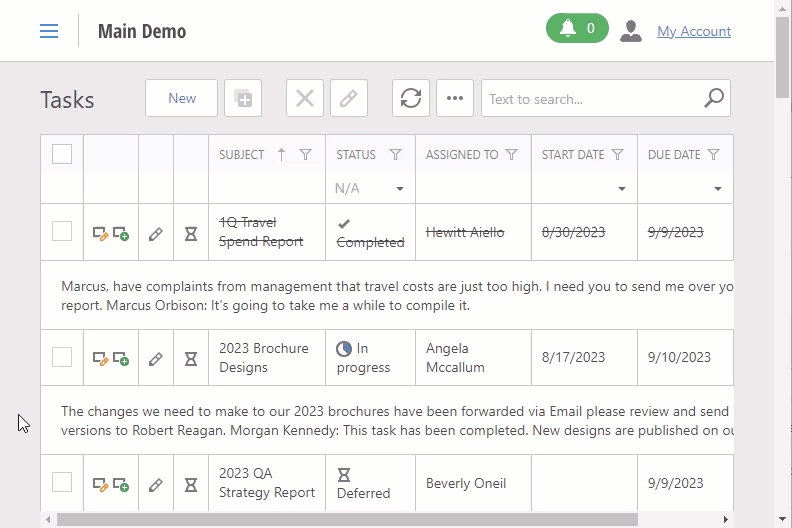The width and height of the screenshot is (792, 528).
Task: Click the vertical scrollbar down arrow
Action: click(x=782, y=519)
